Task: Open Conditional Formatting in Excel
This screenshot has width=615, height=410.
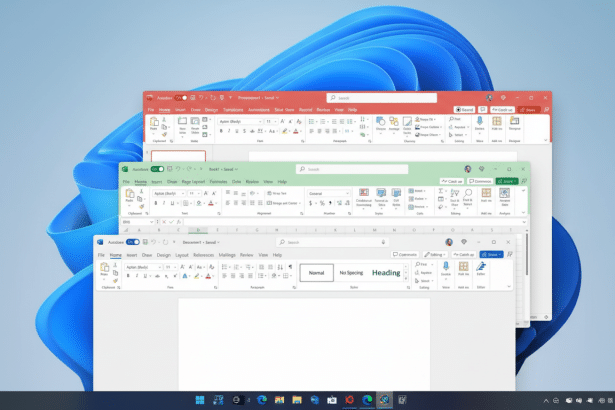Action: pos(364,197)
